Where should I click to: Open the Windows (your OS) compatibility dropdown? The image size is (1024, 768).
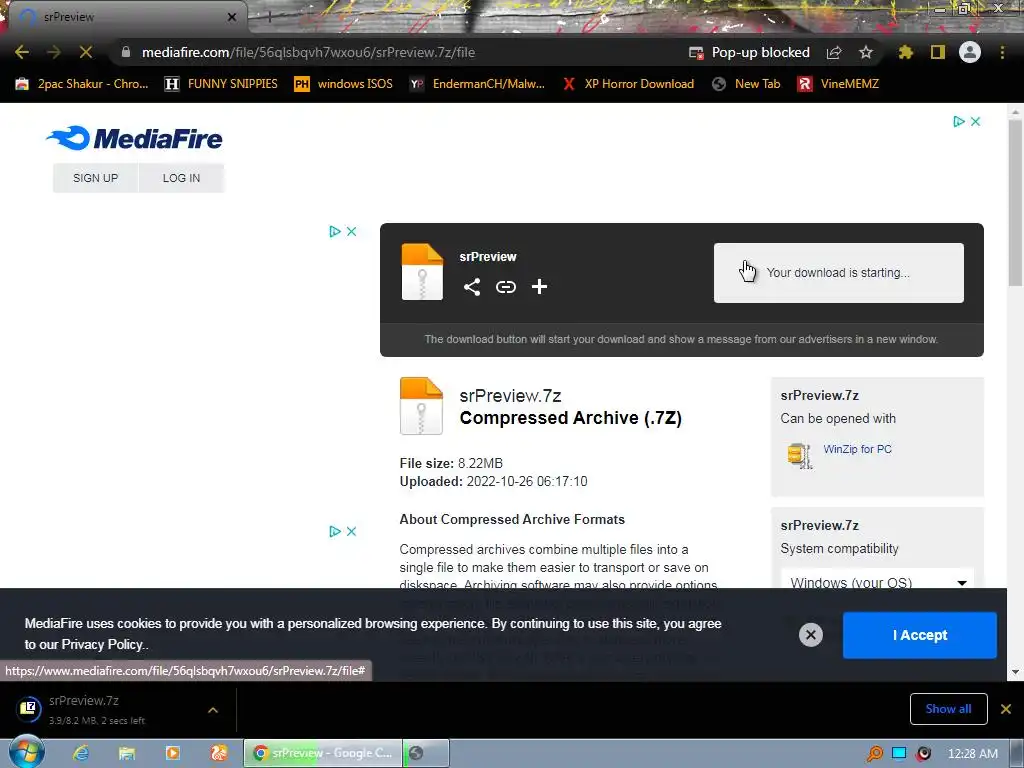tap(878, 582)
